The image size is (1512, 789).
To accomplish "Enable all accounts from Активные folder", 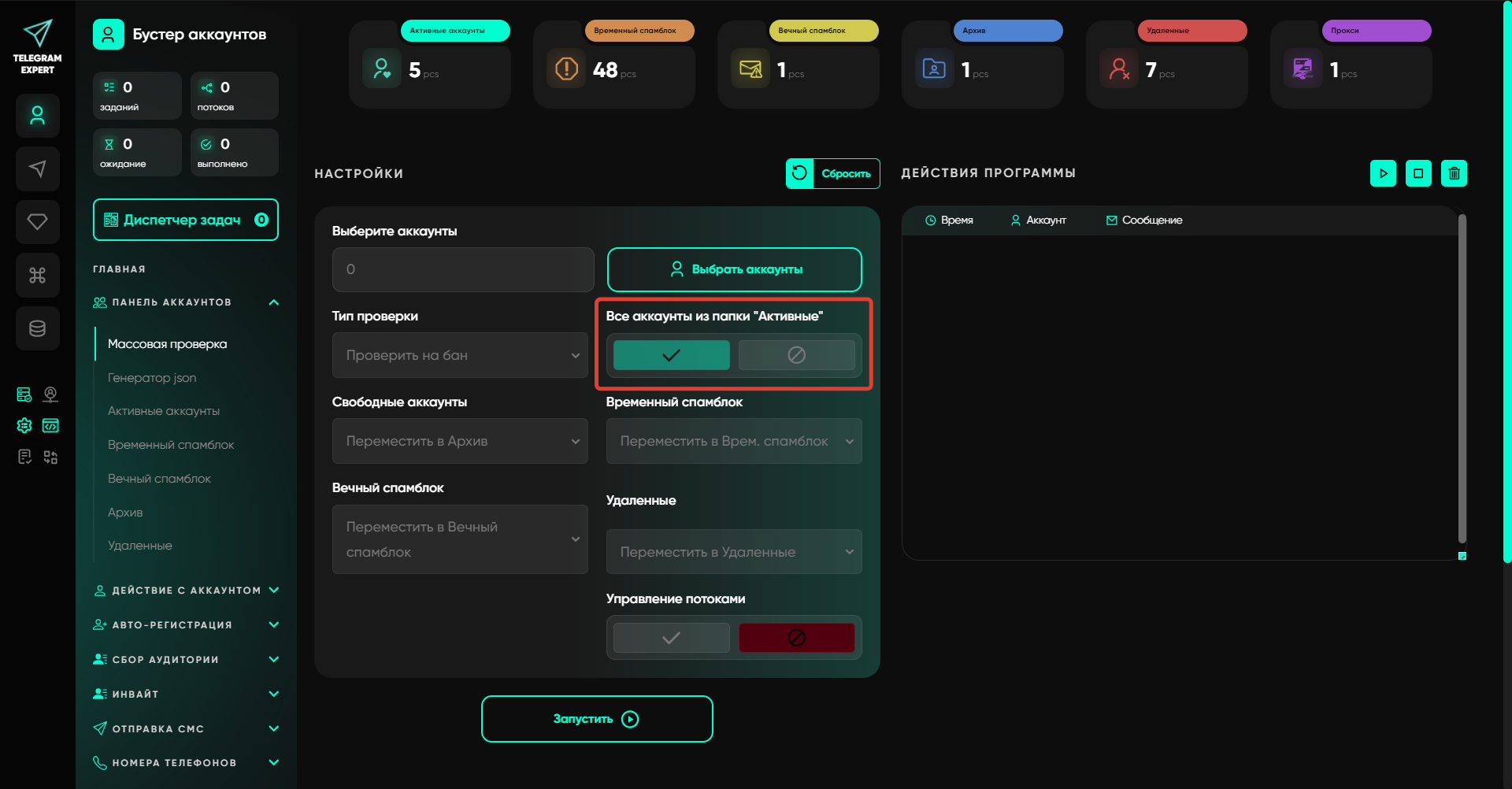I will pyautogui.click(x=671, y=355).
